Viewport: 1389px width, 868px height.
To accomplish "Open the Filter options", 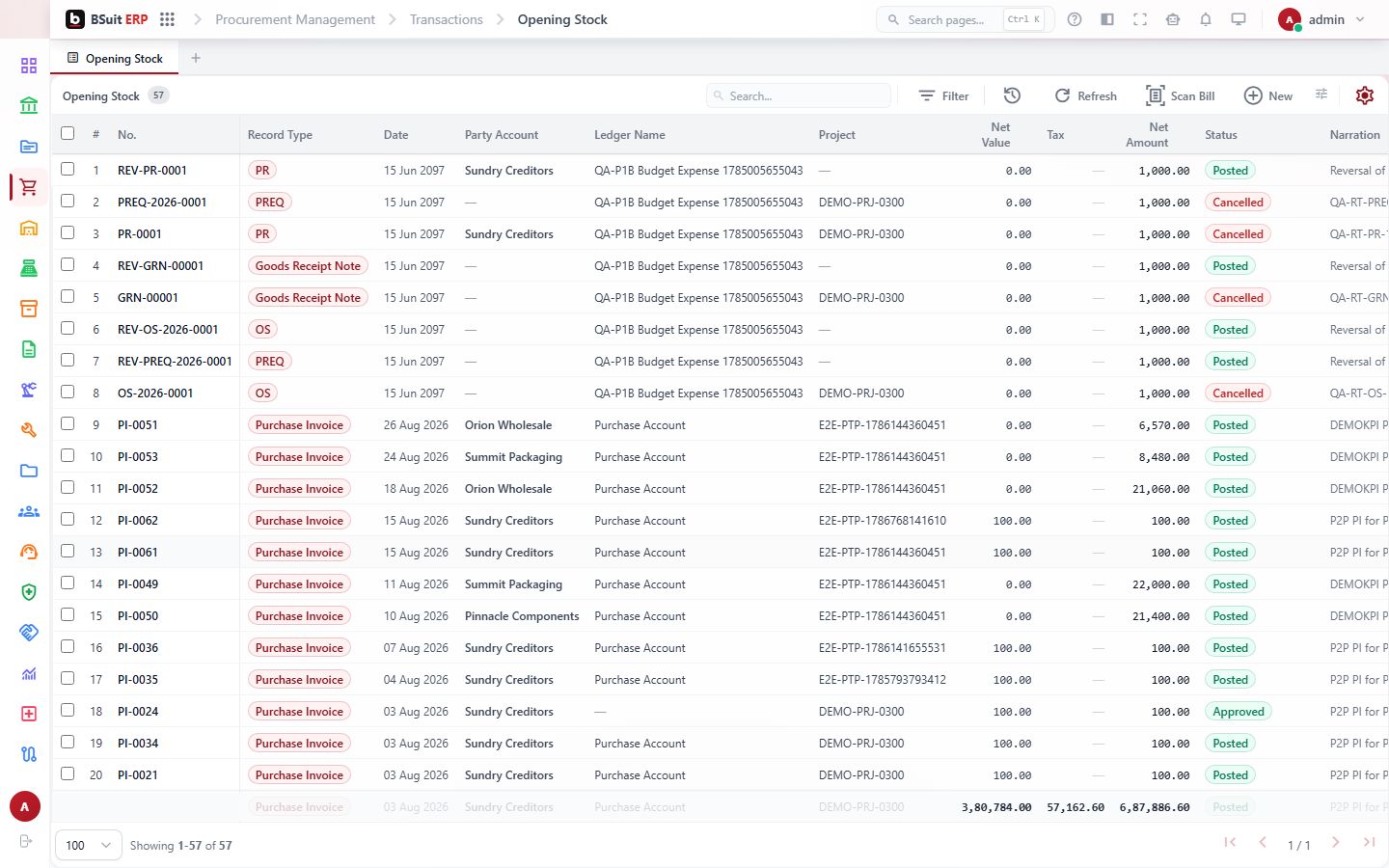I will click(x=943, y=95).
